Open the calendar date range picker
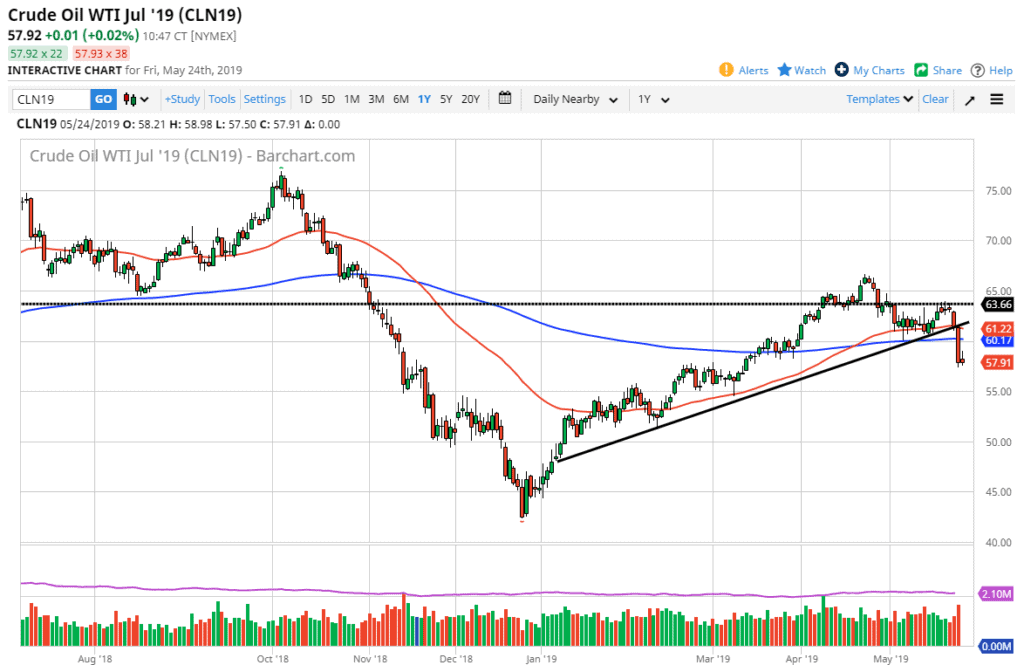The image size is (1024, 665). (504, 99)
